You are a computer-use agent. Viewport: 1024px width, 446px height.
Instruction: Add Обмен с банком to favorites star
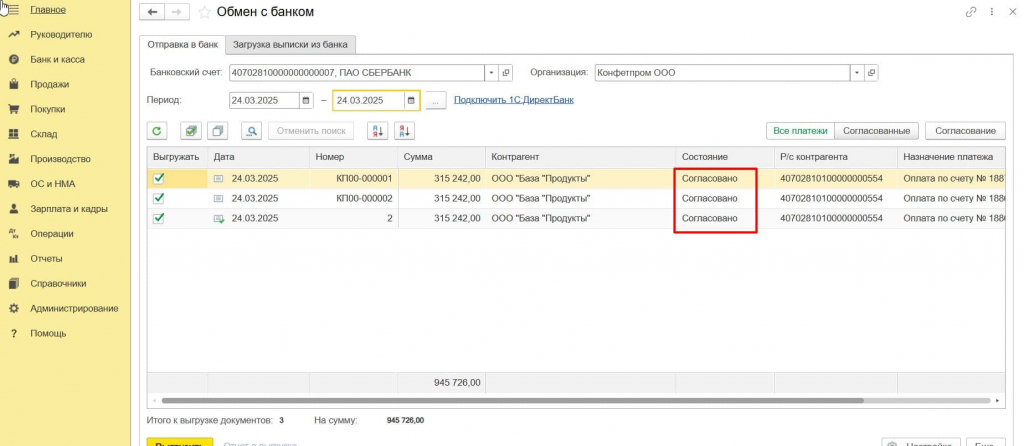204,12
